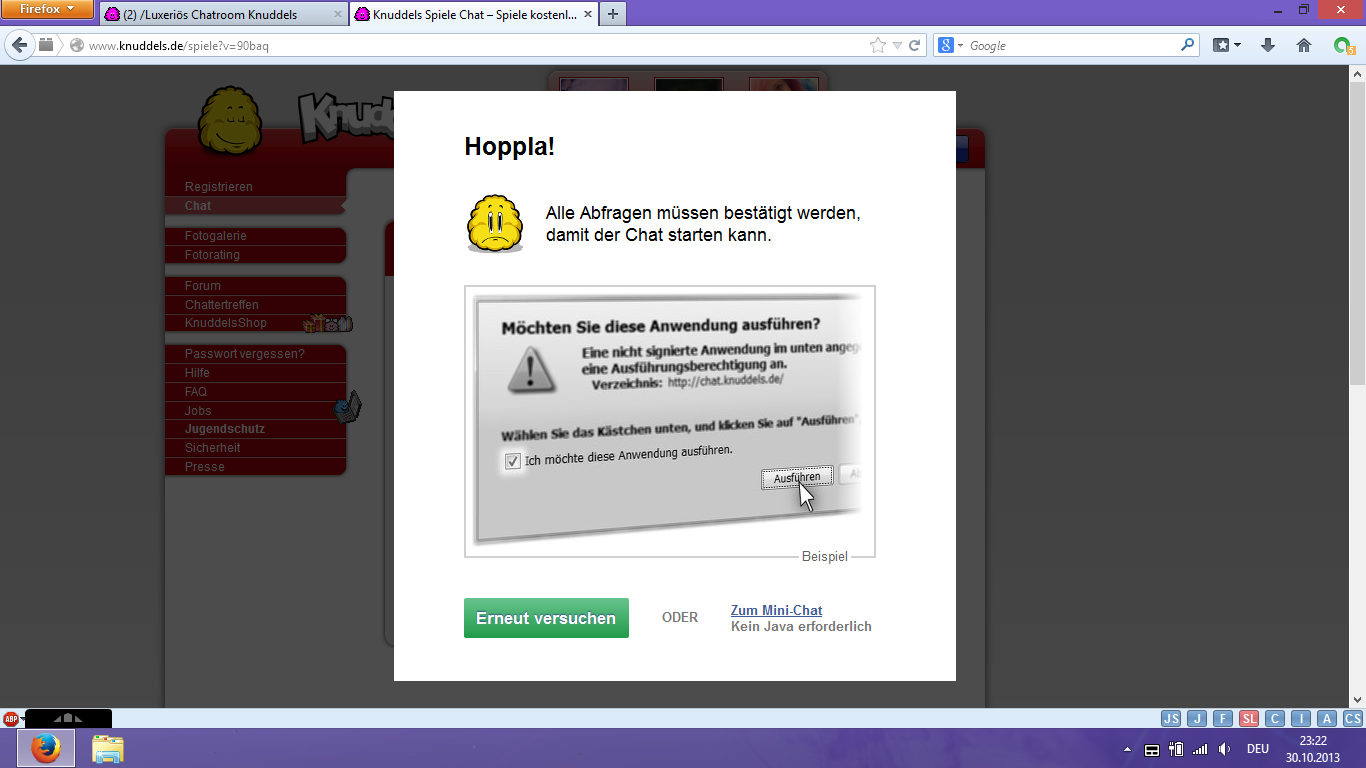Image resolution: width=1366 pixels, height=768 pixels.
Task: Click the search magnifier icon
Action: click(x=1187, y=45)
